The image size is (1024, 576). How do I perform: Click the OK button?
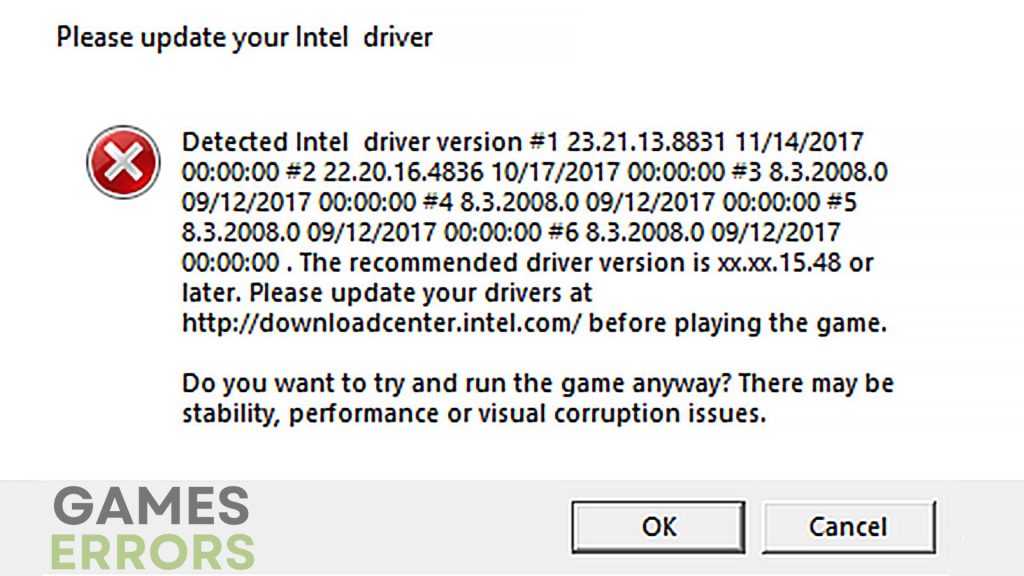658,527
